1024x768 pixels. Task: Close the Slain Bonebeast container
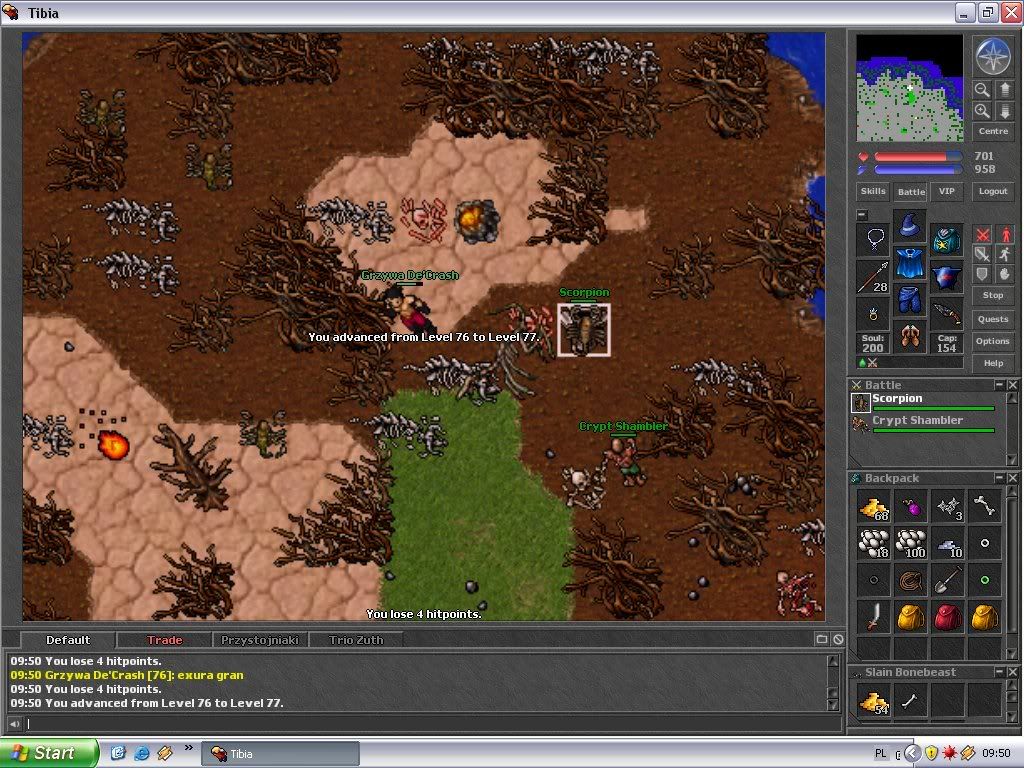point(1012,672)
